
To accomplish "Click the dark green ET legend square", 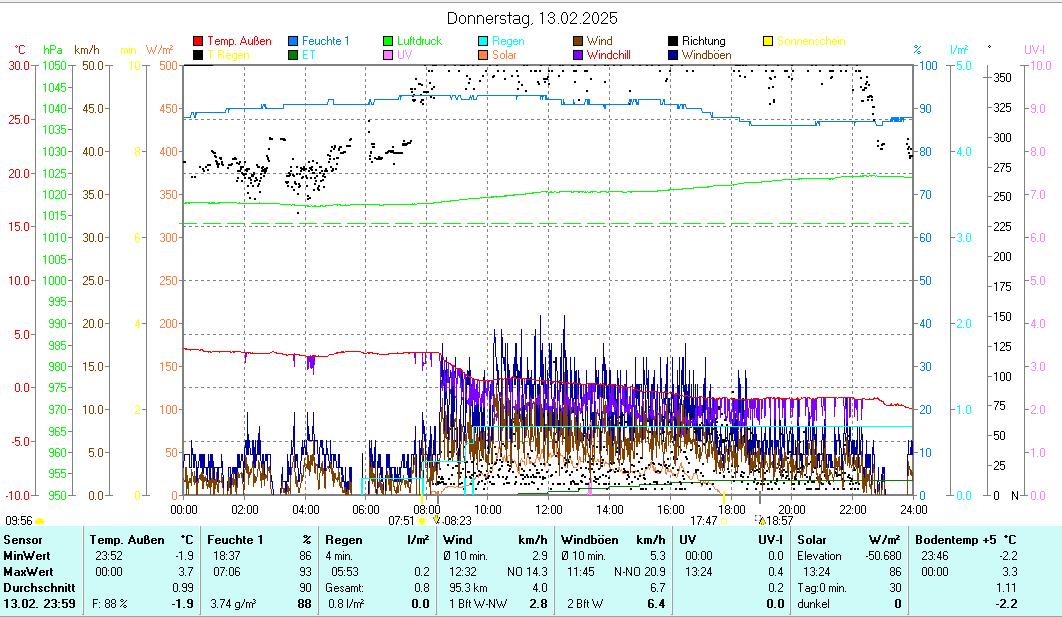I will point(293,55).
